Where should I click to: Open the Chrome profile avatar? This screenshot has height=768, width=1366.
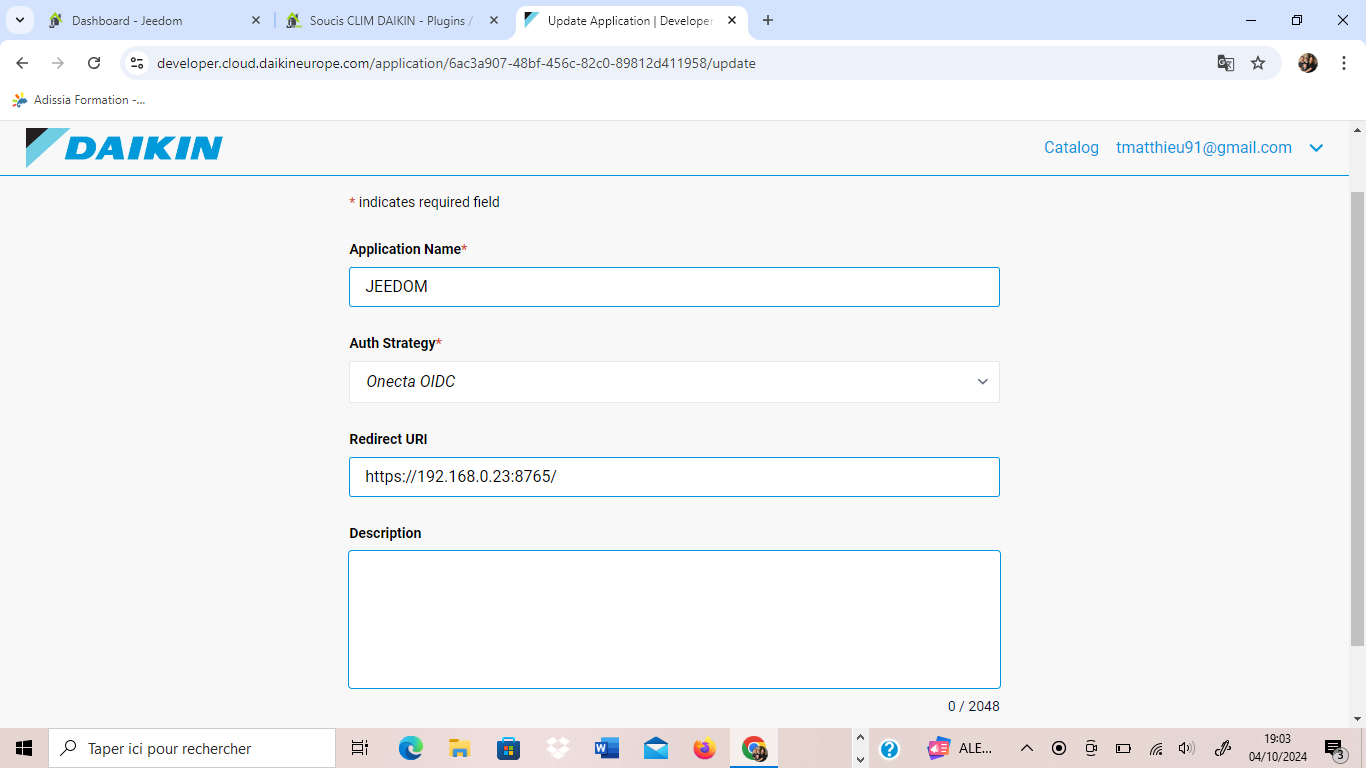coord(1308,63)
